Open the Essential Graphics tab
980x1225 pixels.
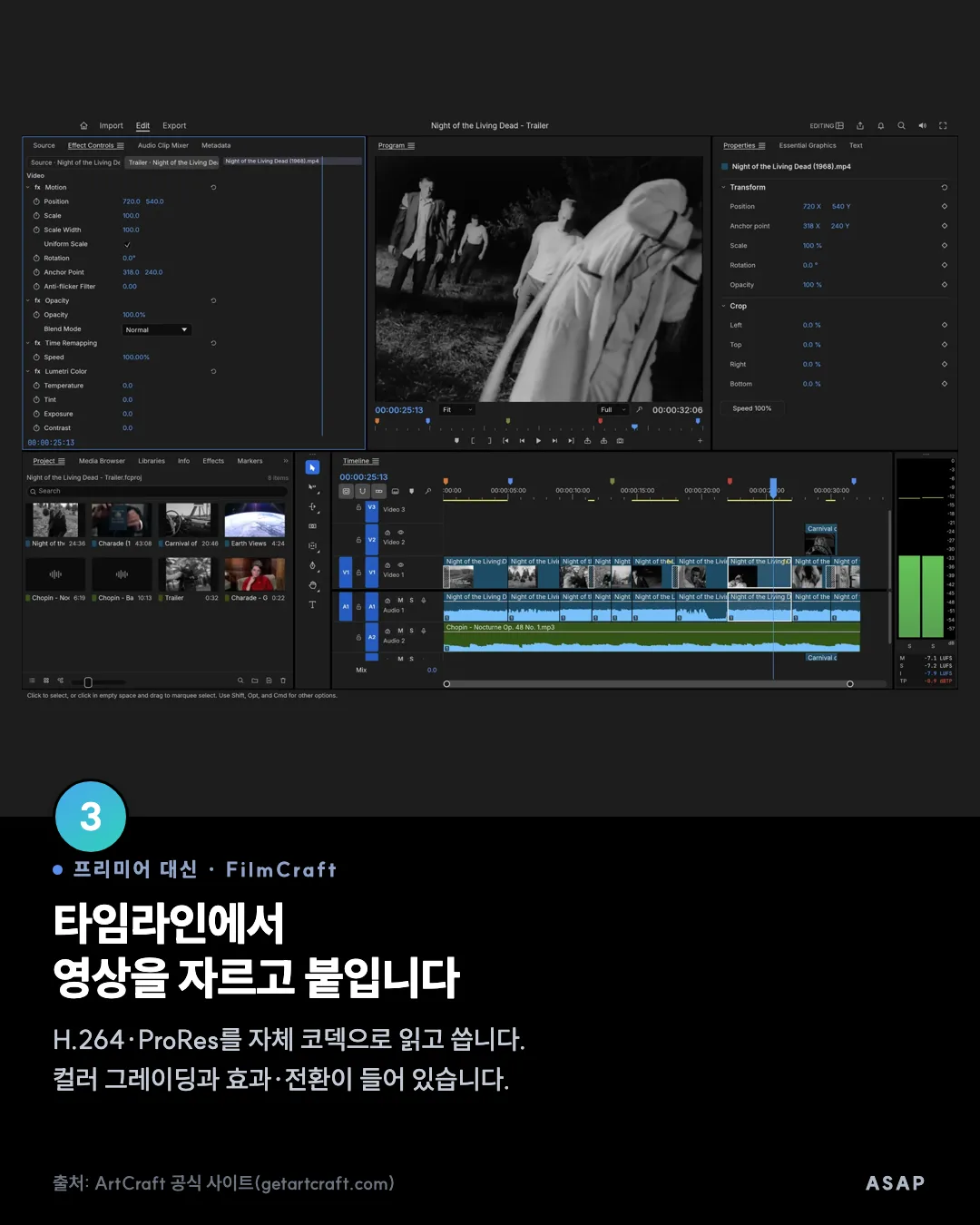pos(808,145)
